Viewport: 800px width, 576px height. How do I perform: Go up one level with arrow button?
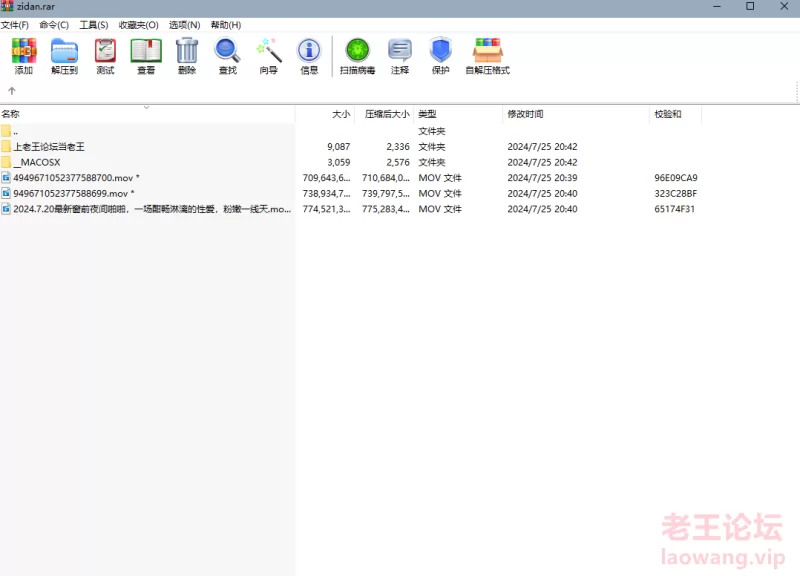point(12,91)
